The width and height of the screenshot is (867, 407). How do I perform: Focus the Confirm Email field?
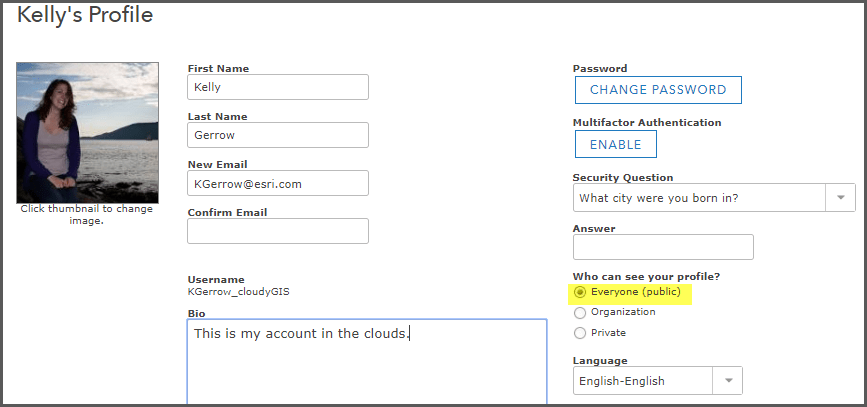click(277, 231)
